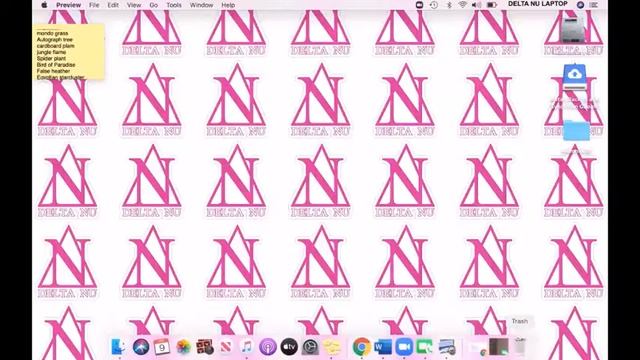The image size is (640, 360).
Task: Launch Podcasts from the dock
Action: pyautogui.click(x=268, y=347)
